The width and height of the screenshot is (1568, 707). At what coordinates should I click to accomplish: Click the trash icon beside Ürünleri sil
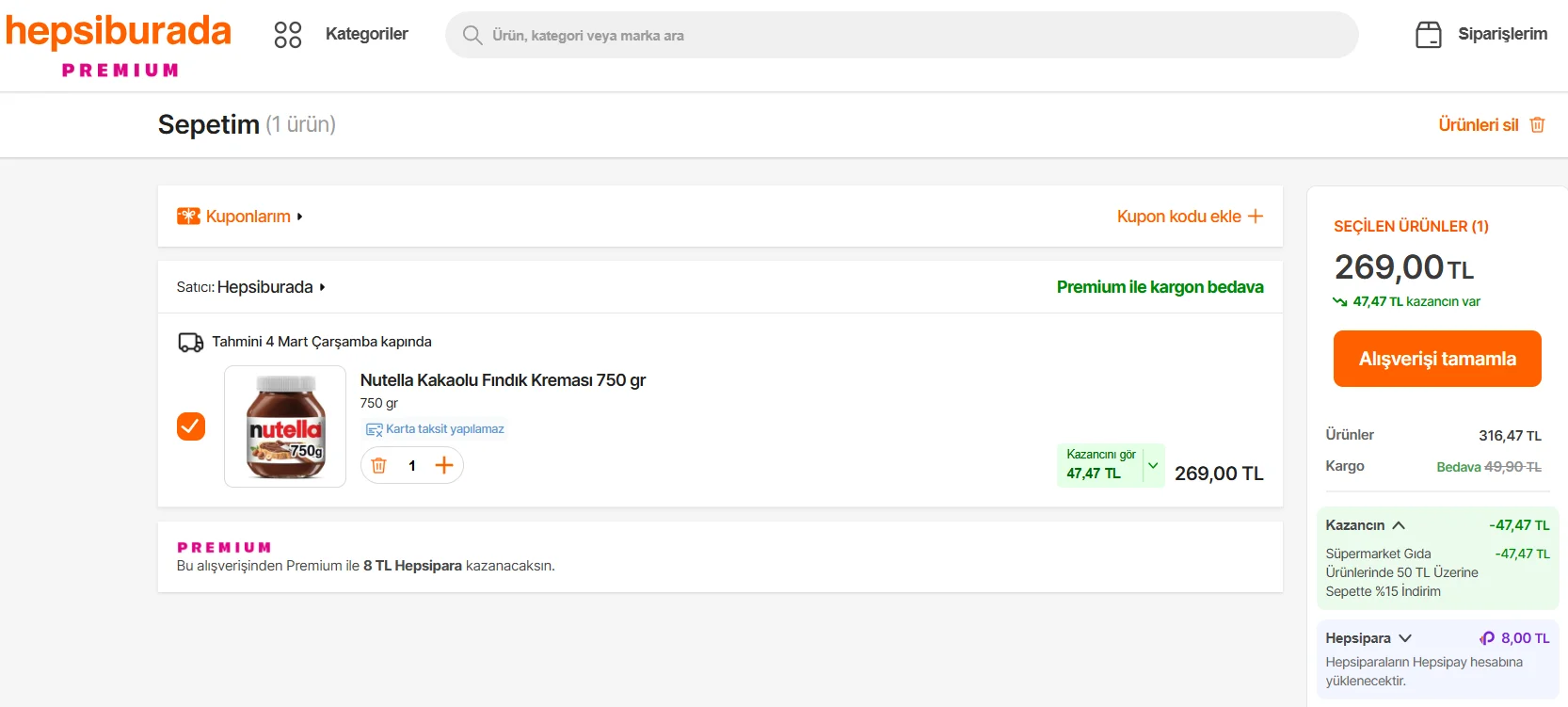point(1537,125)
